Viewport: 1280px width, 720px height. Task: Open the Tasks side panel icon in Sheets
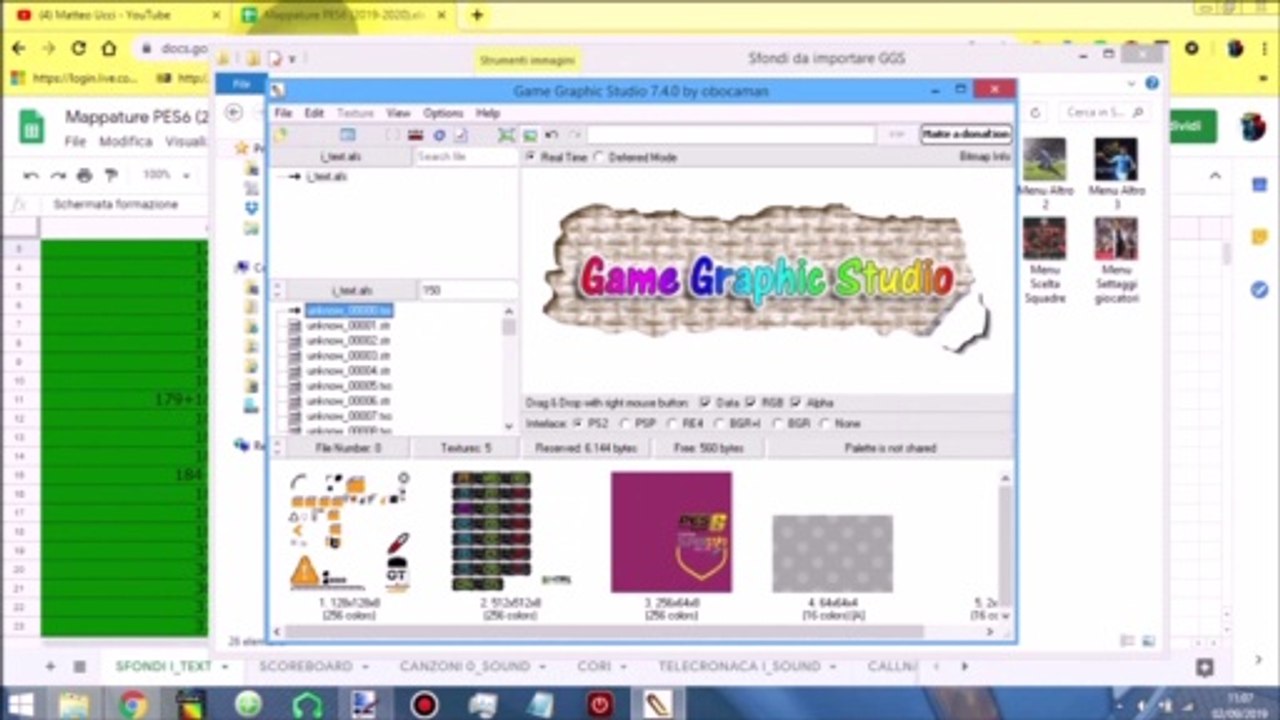point(1259,289)
